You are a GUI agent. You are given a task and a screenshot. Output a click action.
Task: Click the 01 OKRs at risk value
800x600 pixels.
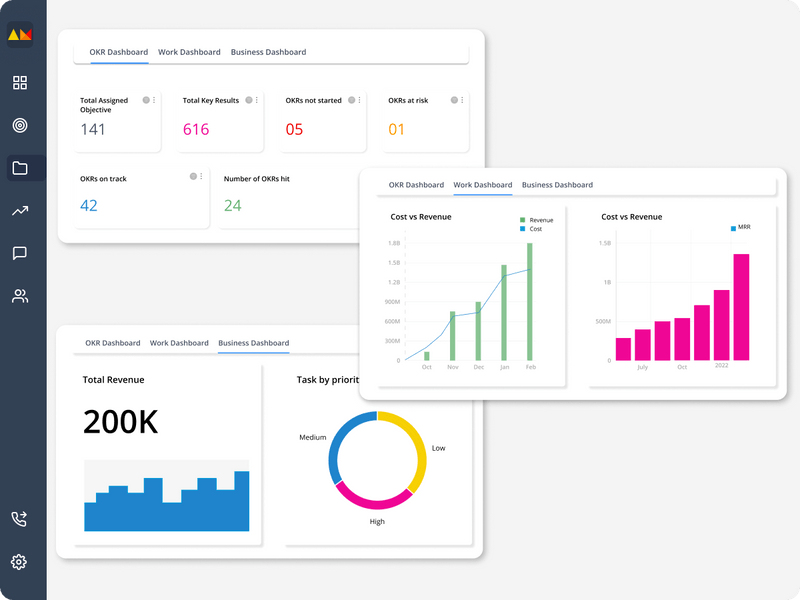tap(396, 130)
